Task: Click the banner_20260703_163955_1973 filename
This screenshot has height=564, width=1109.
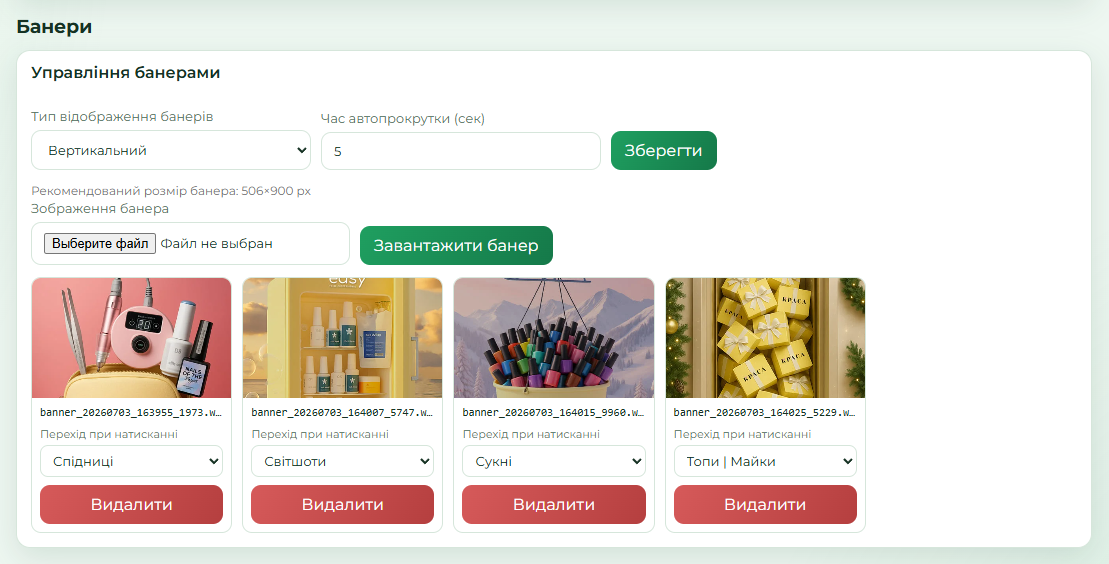Action: pos(132,412)
